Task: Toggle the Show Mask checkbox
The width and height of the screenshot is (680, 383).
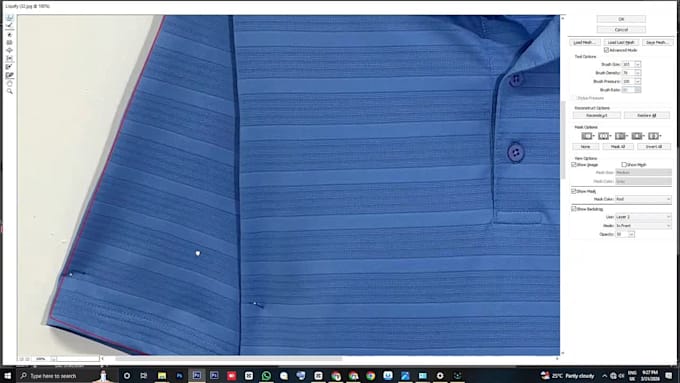Action: point(574,191)
